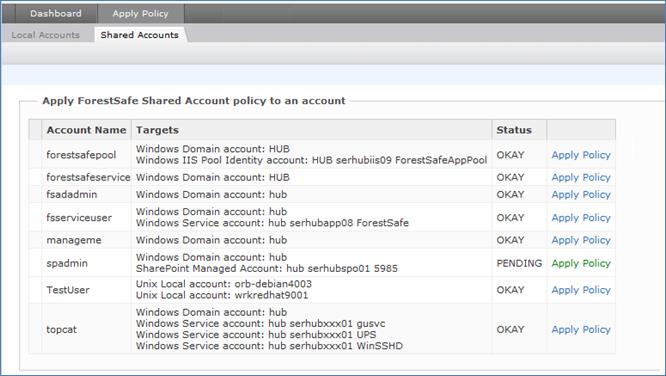Click the SharePoint Managed Account target line

pyautogui.click(x=267, y=269)
